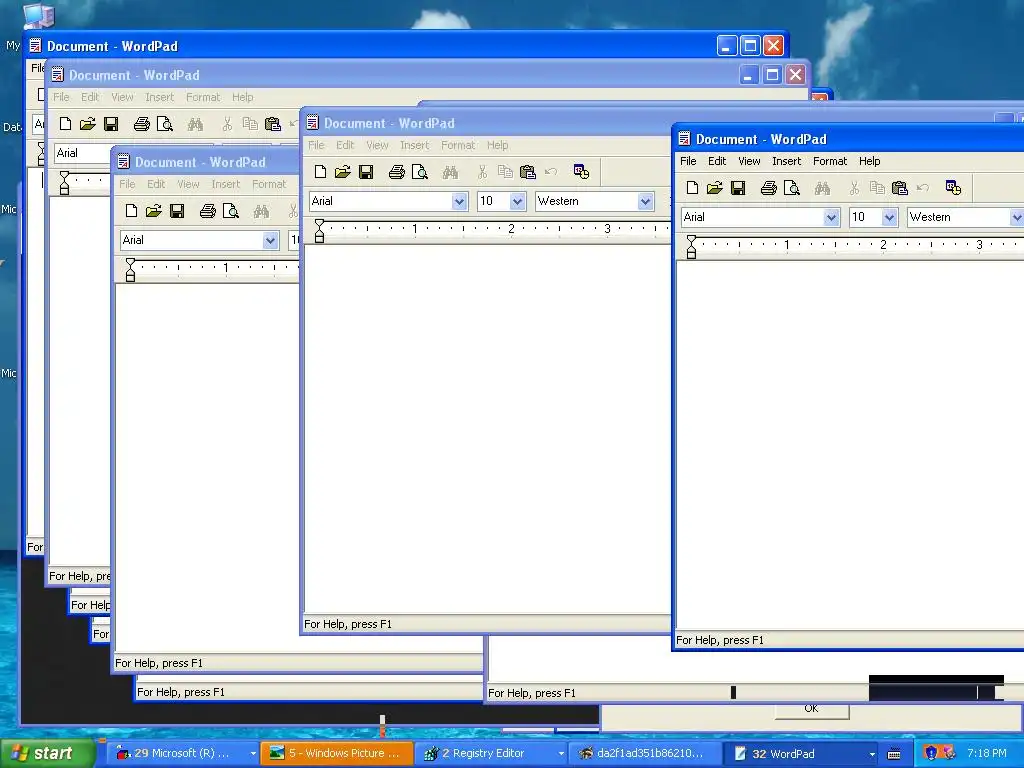Click New icon in frontmost WordPad window
Image resolution: width=1024 pixels, height=768 pixels.
(692, 188)
